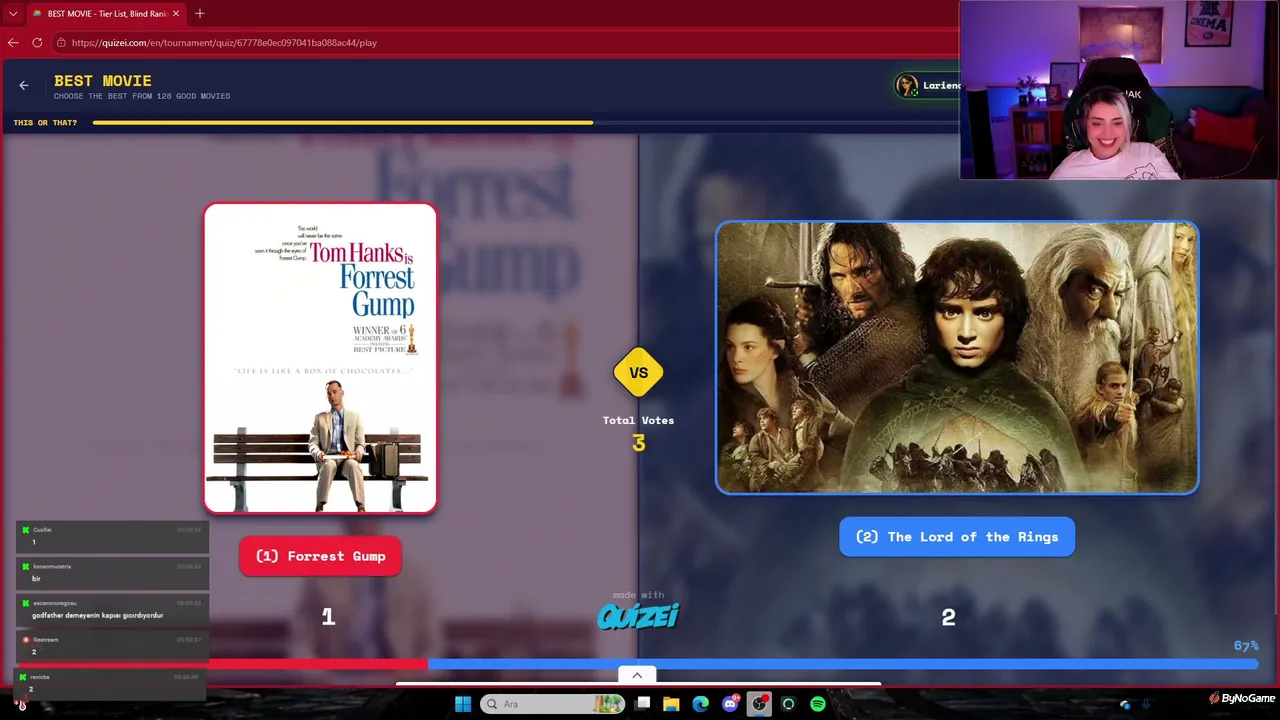Go back using the browser back arrow
The width and height of the screenshot is (1280, 720).
pyautogui.click(x=13, y=43)
